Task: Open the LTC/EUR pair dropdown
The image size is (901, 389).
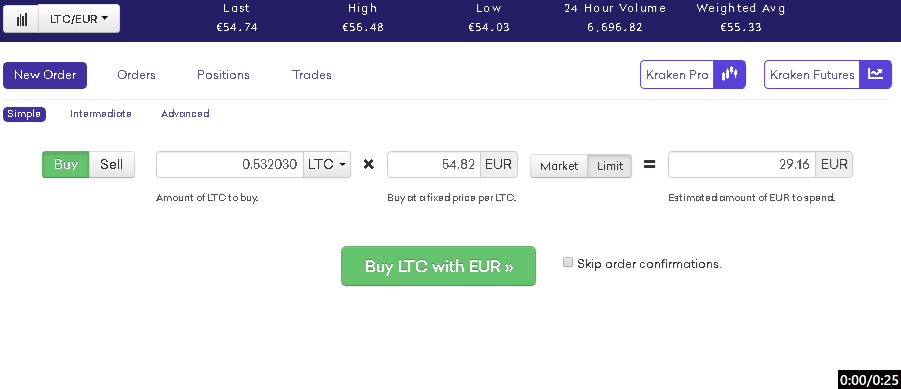Action: pos(79,19)
